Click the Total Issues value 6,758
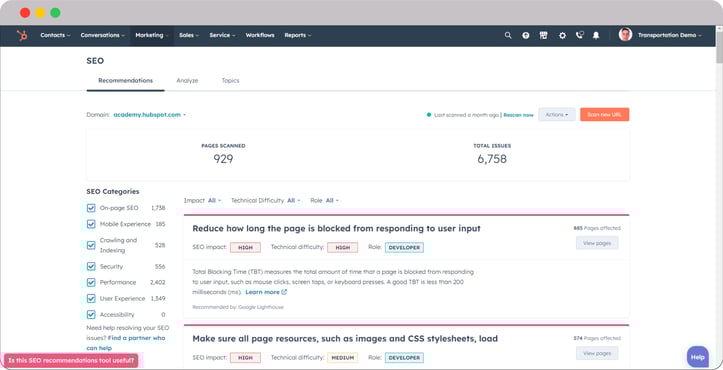 [492, 159]
